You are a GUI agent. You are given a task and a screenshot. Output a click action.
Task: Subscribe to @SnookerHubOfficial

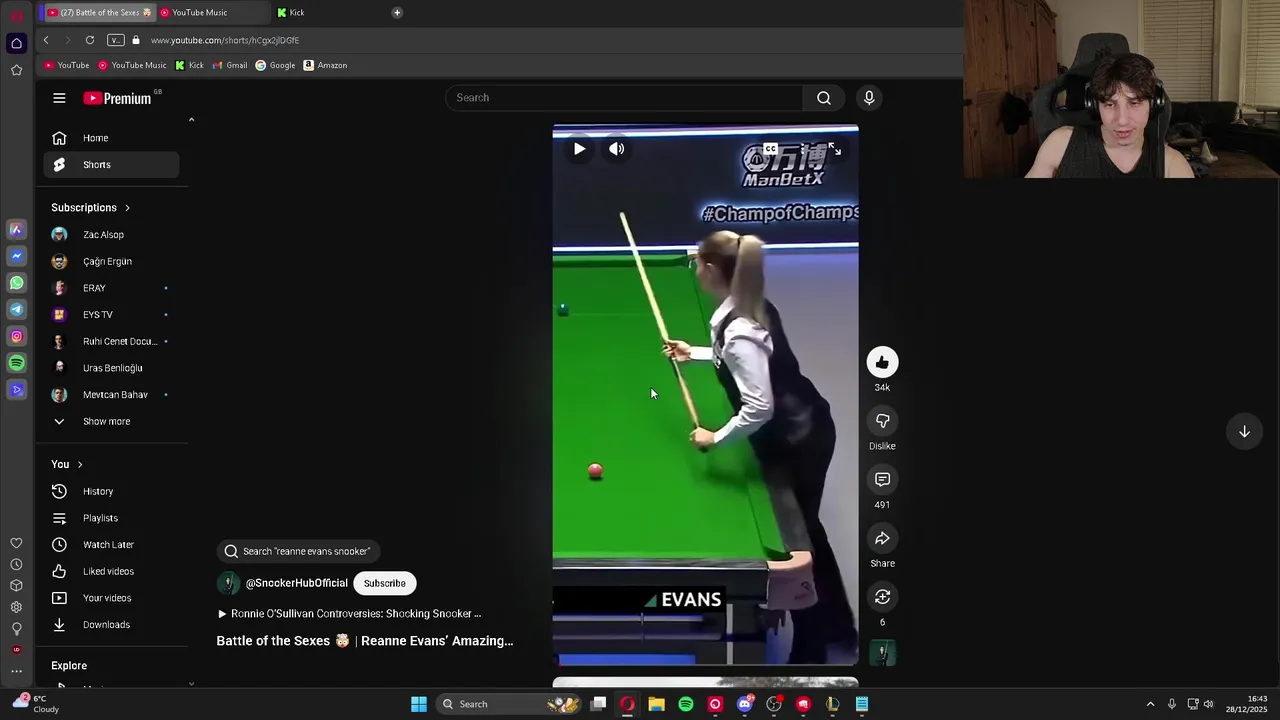tap(384, 583)
